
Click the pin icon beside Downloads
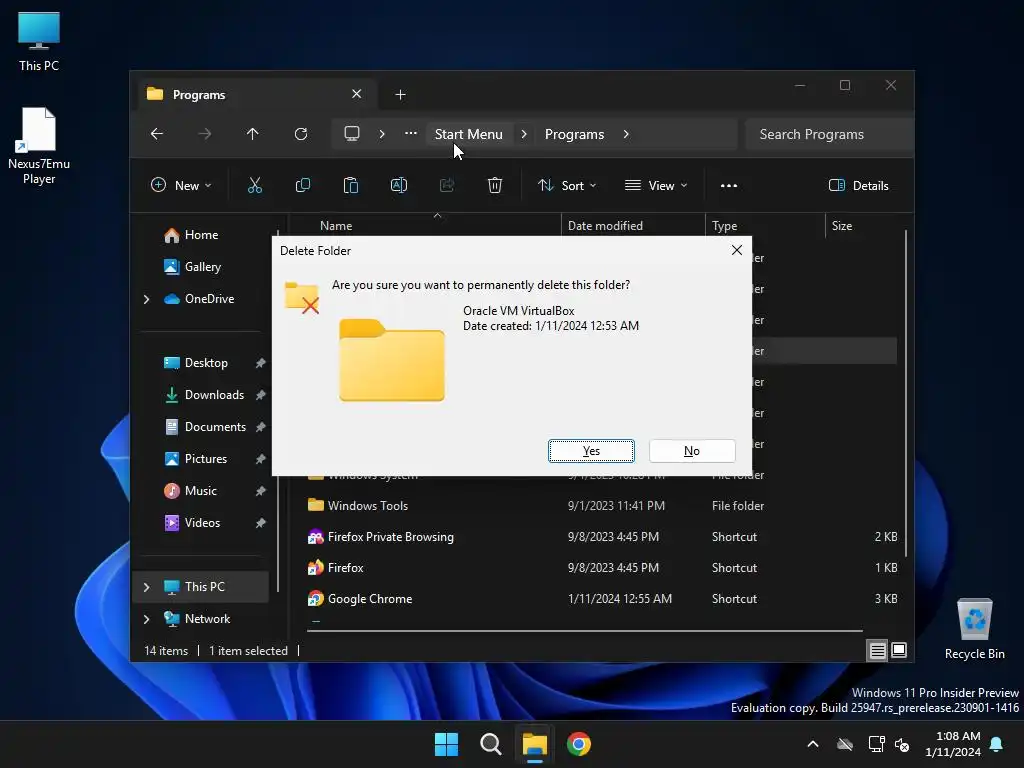pyautogui.click(x=261, y=395)
